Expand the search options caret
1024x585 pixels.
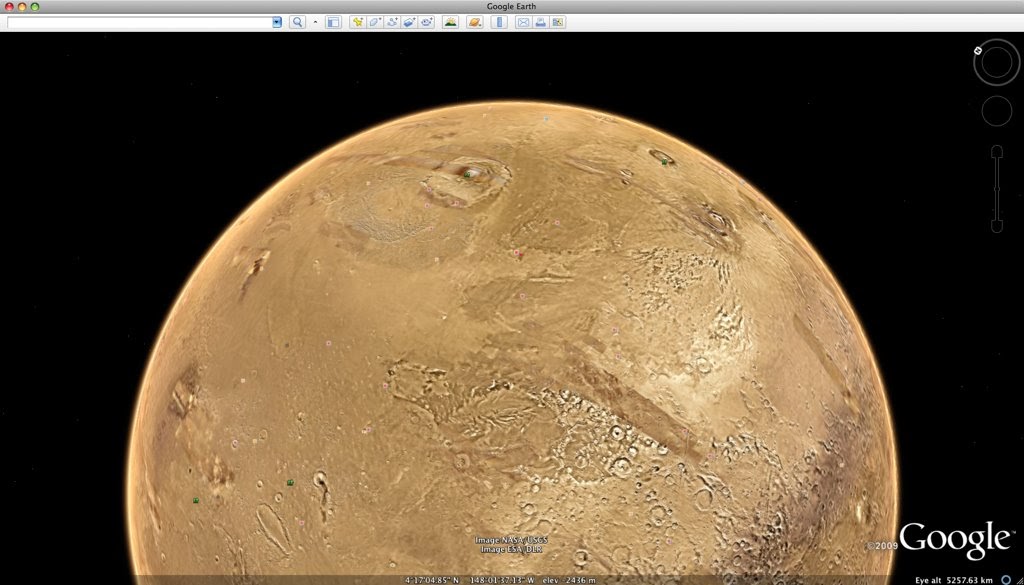pyautogui.click(x=315, y=21)
